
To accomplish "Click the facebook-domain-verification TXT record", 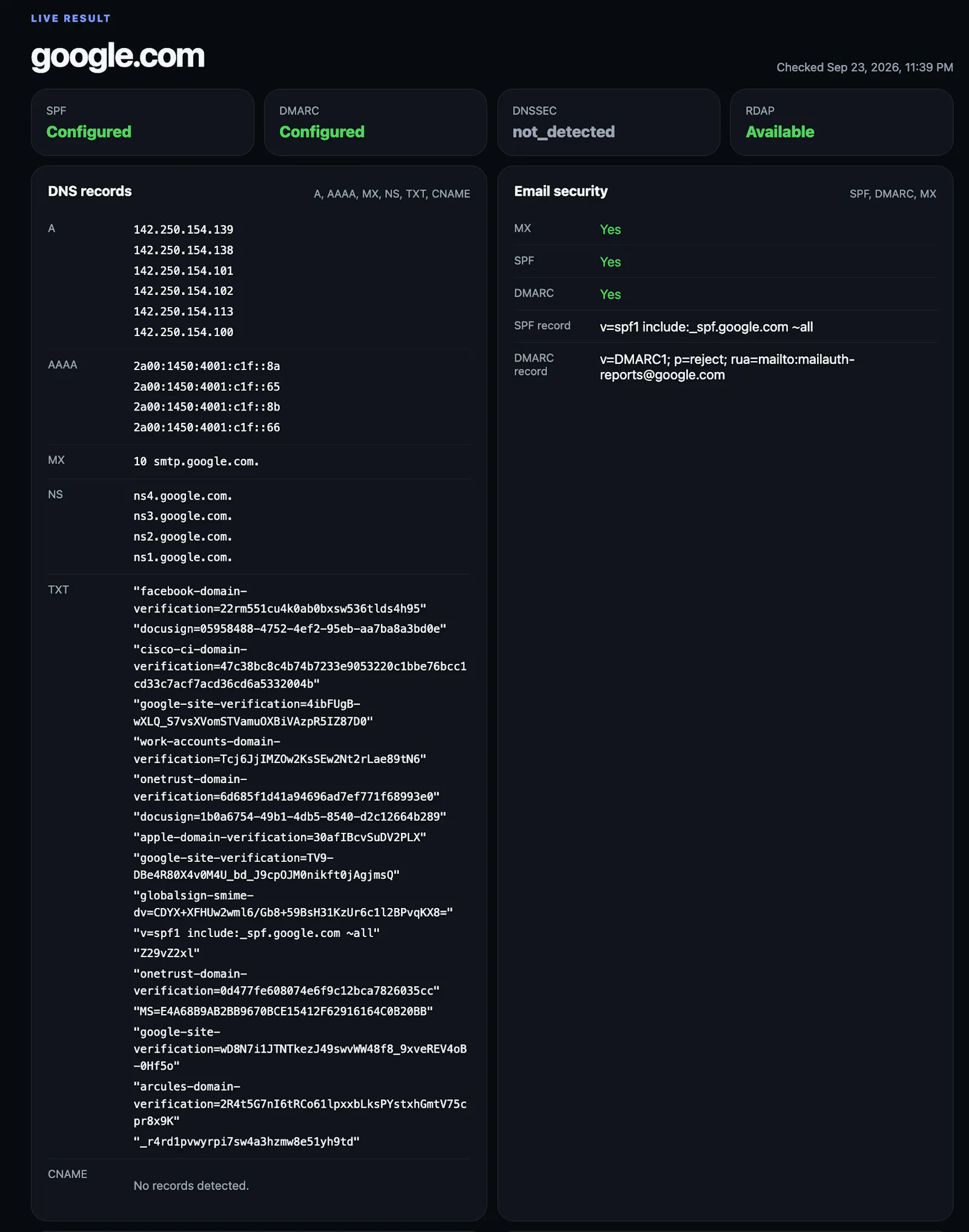I will 280,600.
